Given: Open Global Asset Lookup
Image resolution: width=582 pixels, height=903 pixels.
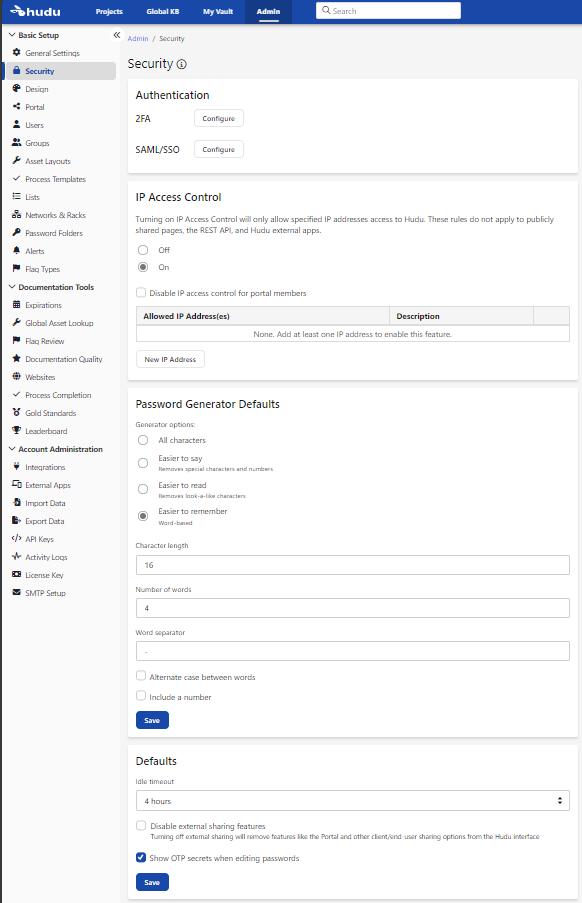Looking at the screenshot, I should 59,323.
